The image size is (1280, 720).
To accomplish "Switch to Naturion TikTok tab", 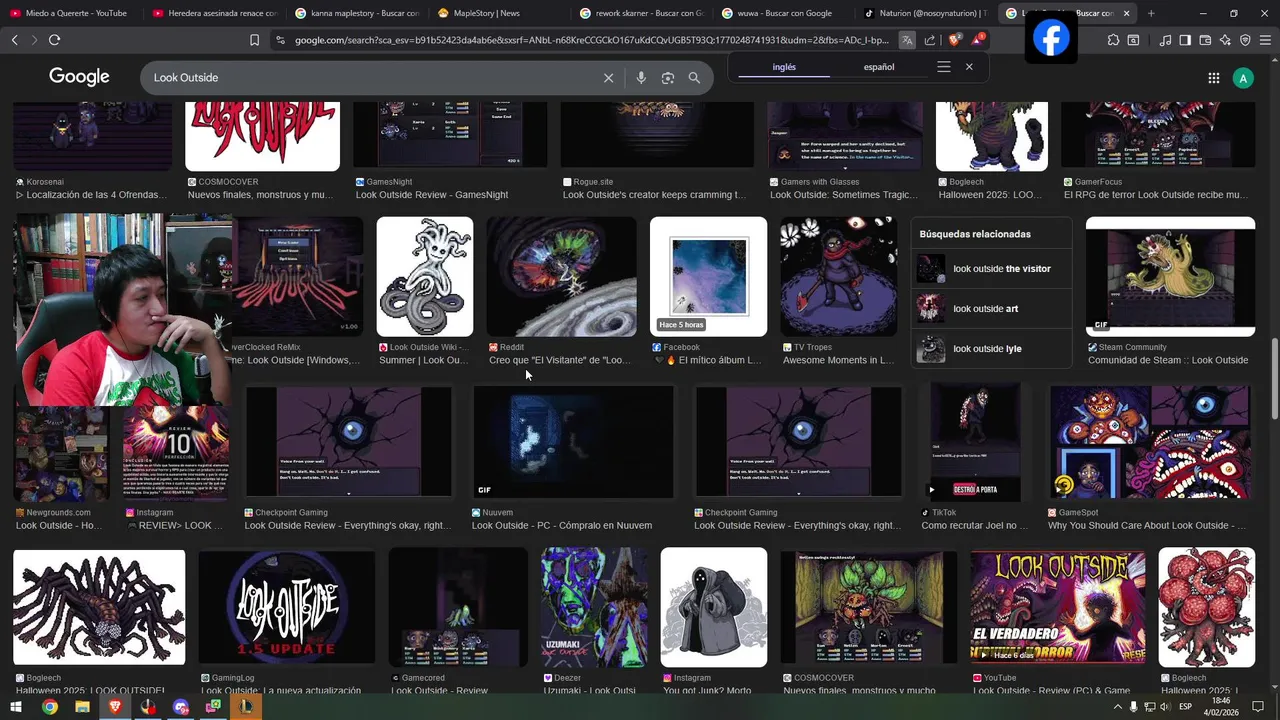I will pyautogui.click(x=925, y=13).
